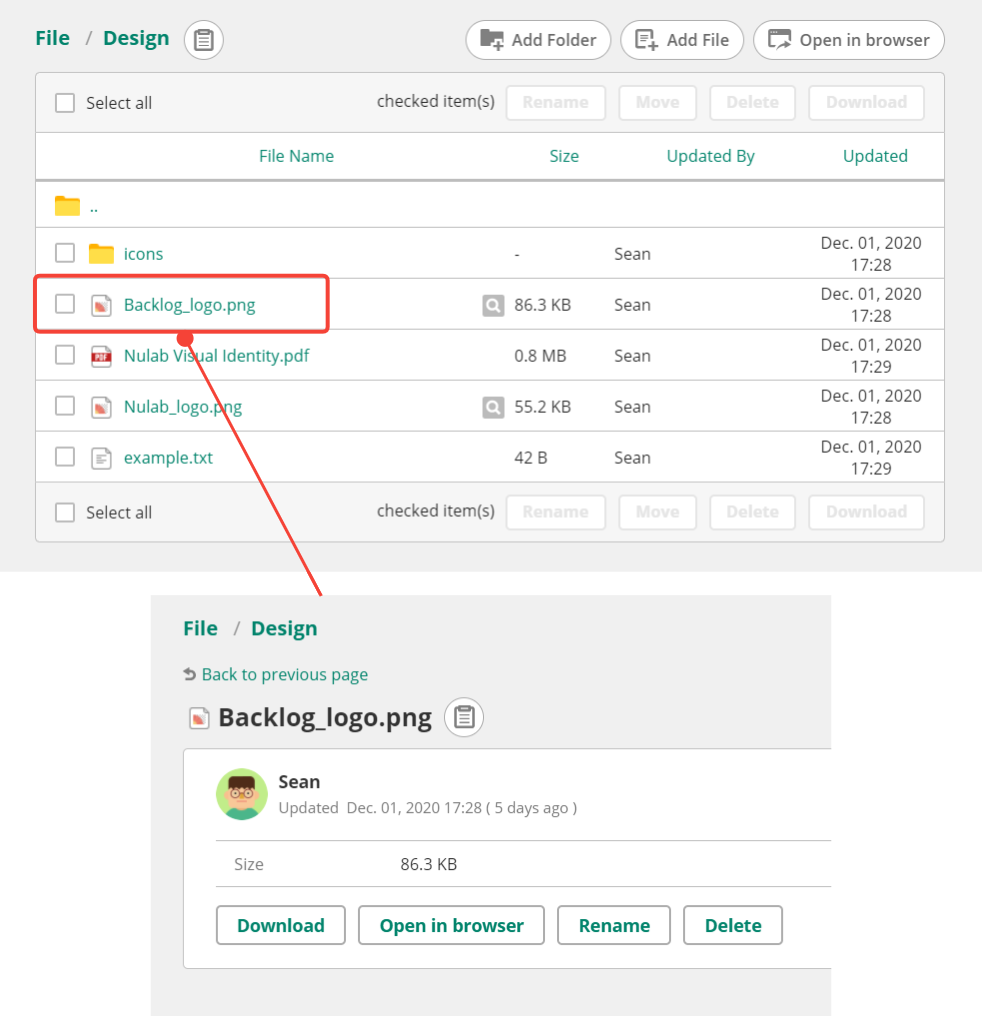Viewport: 983px width, 1017px height.
Task: Click the 42 B size value
Action: tap(530, 458)
